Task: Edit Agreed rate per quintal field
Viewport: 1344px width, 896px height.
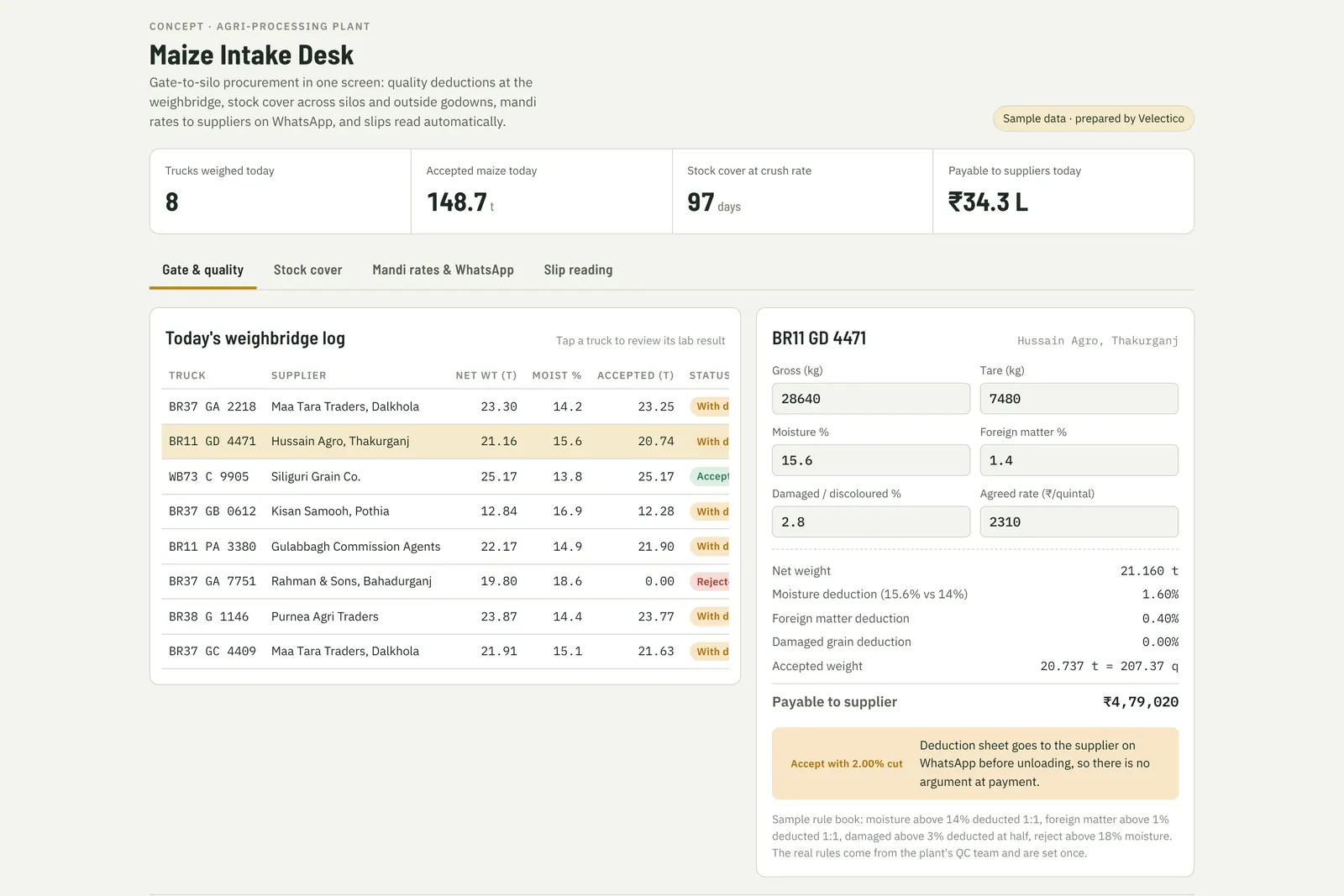Action: (1079, 521)
